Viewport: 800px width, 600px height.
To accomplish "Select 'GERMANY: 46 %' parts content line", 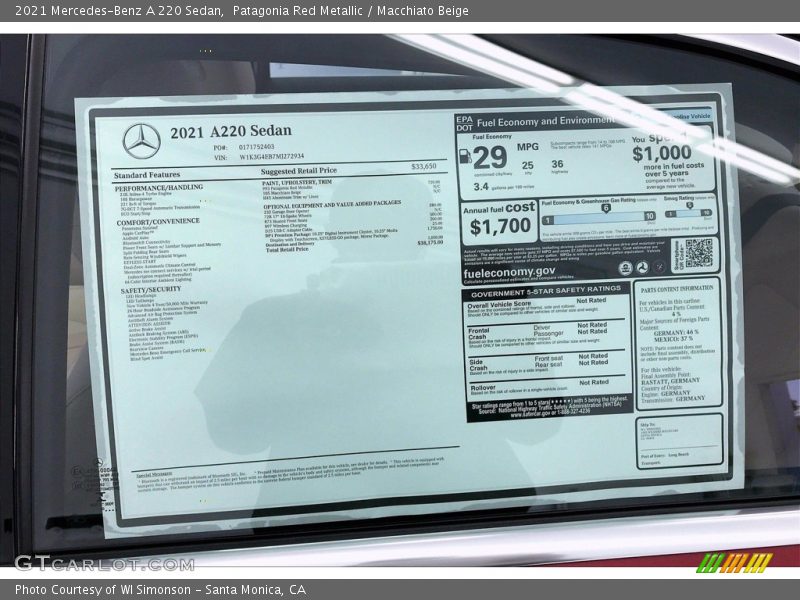I will 676,333.
